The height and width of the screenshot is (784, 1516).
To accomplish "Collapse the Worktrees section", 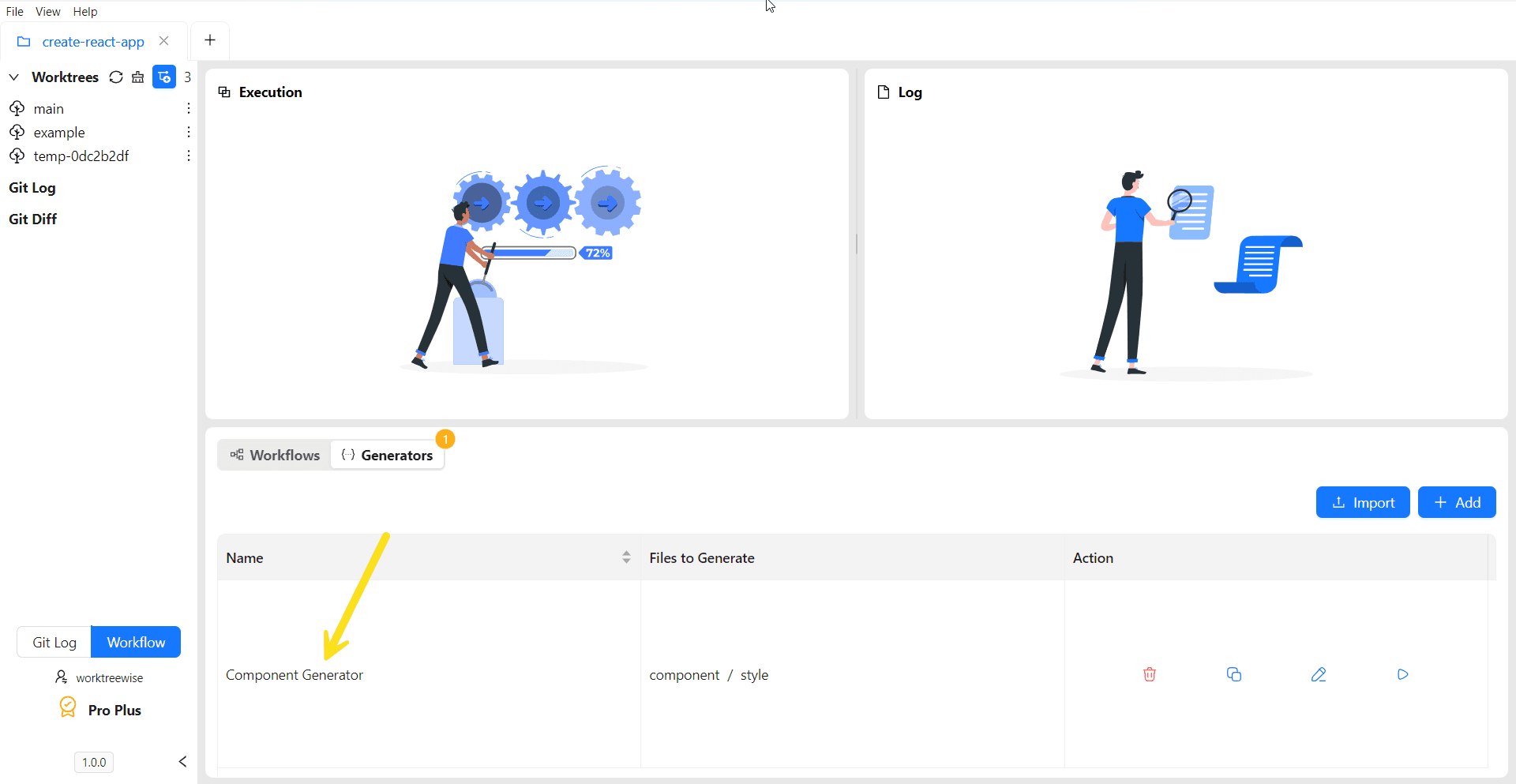I will 14,77.
